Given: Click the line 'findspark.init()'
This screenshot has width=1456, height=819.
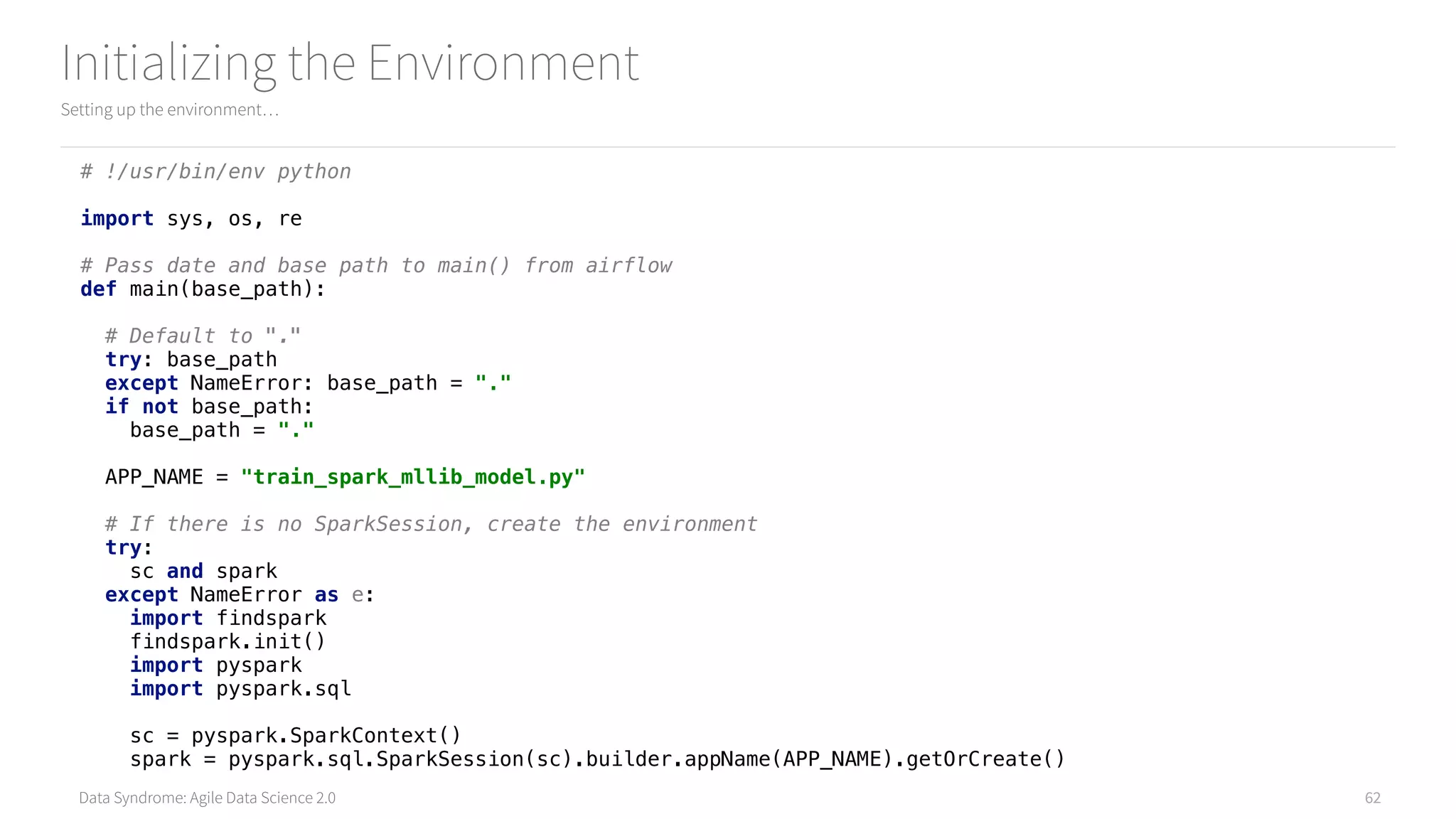Looking at the screenshot, I should pos(227,641).
